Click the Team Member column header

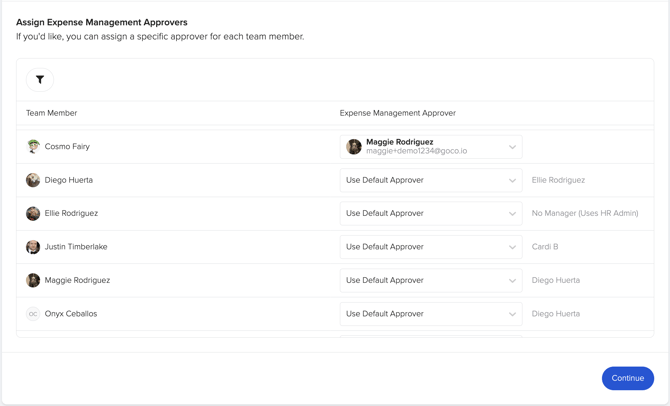(52, 113)
